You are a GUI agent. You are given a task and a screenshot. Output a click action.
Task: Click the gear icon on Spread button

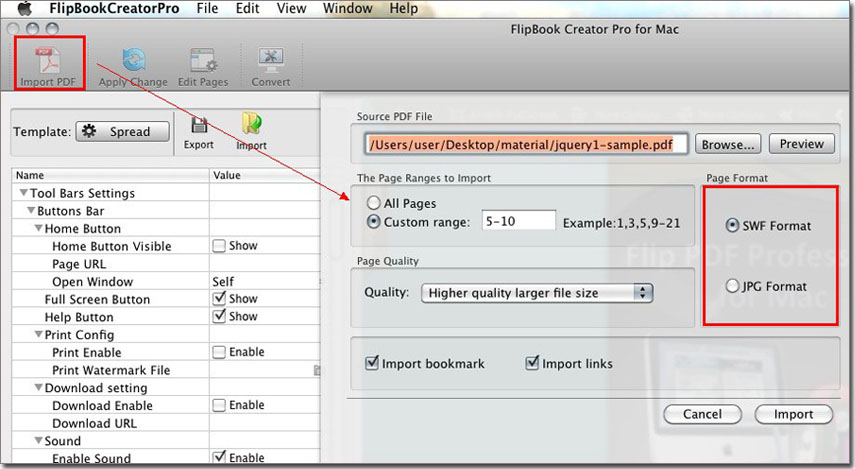click(89, 131)
